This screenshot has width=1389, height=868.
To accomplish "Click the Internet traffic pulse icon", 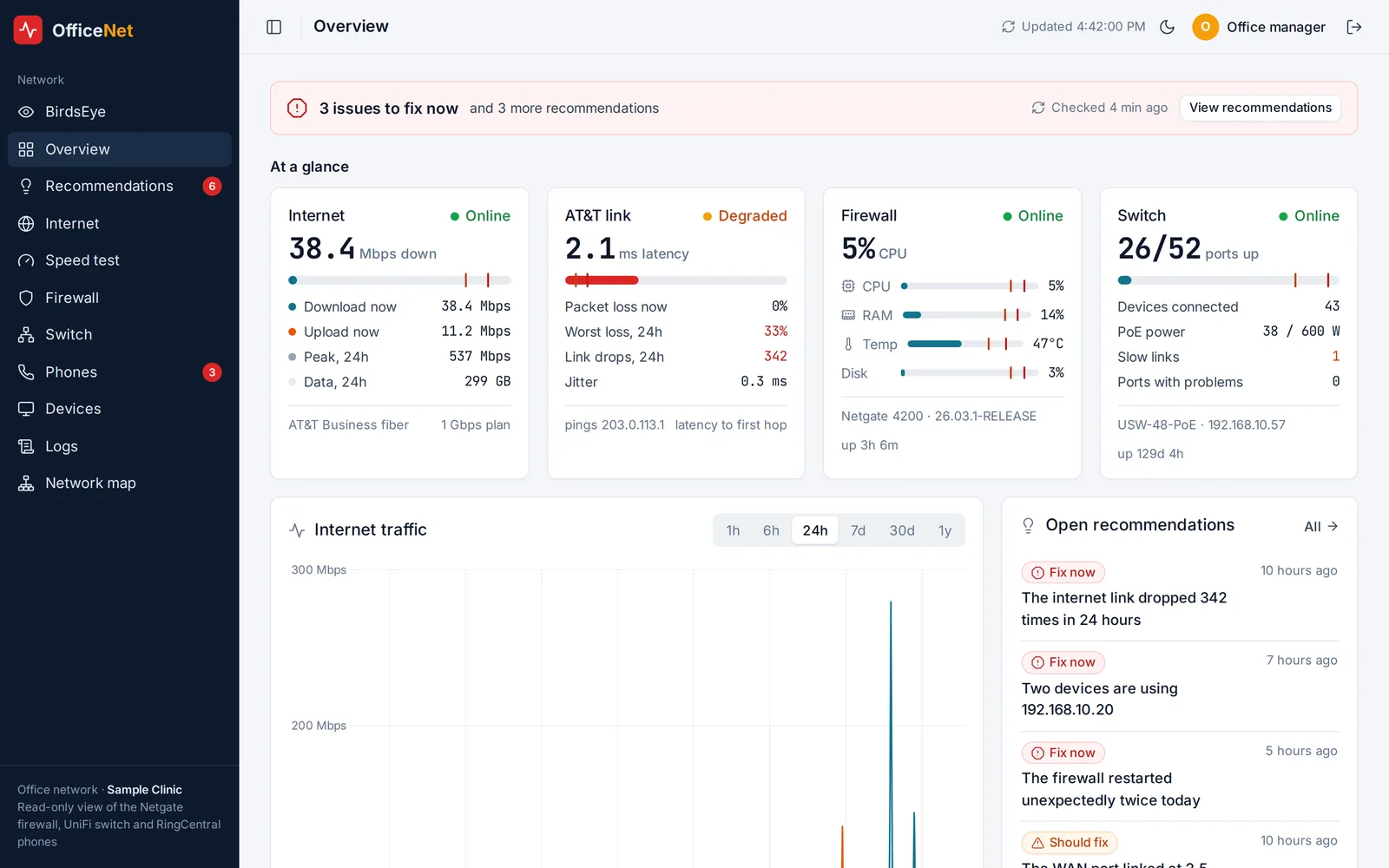I will 297,530.
